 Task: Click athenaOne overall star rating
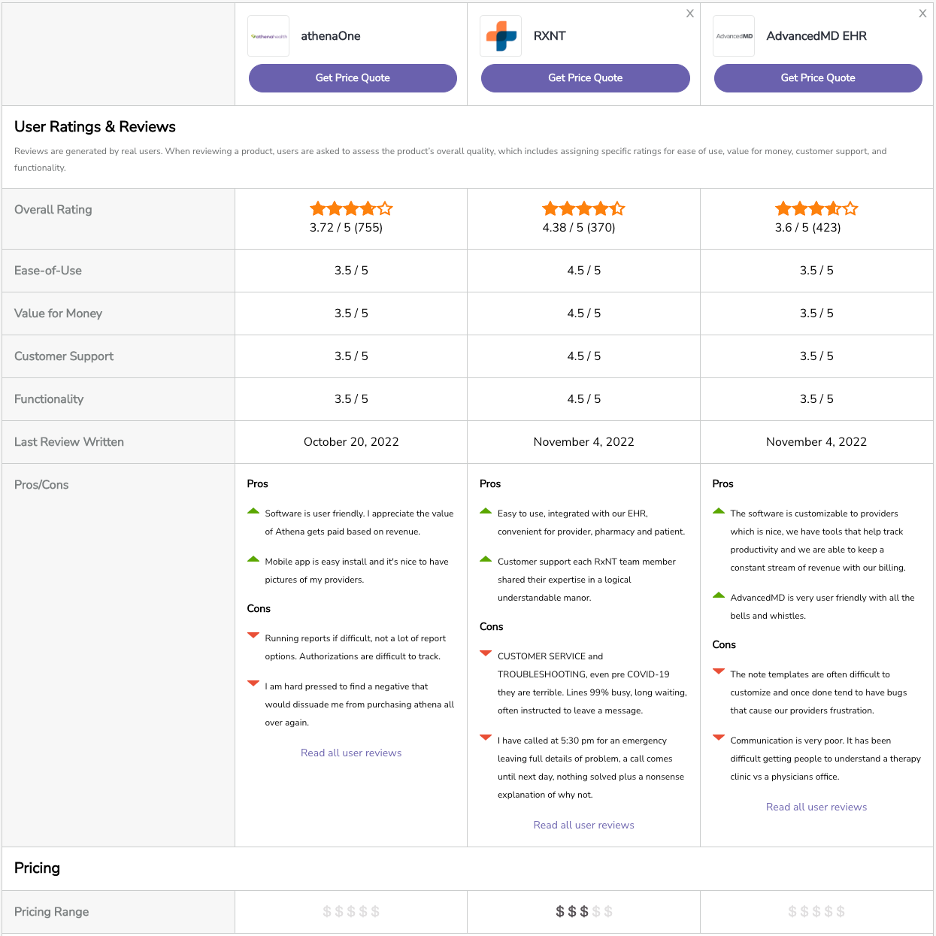coord(351,208)
